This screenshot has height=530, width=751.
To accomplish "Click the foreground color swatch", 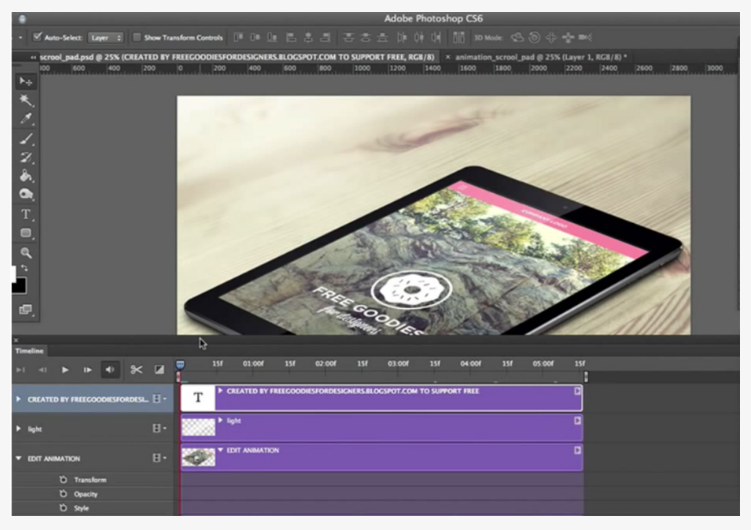I will click(20, 286).
